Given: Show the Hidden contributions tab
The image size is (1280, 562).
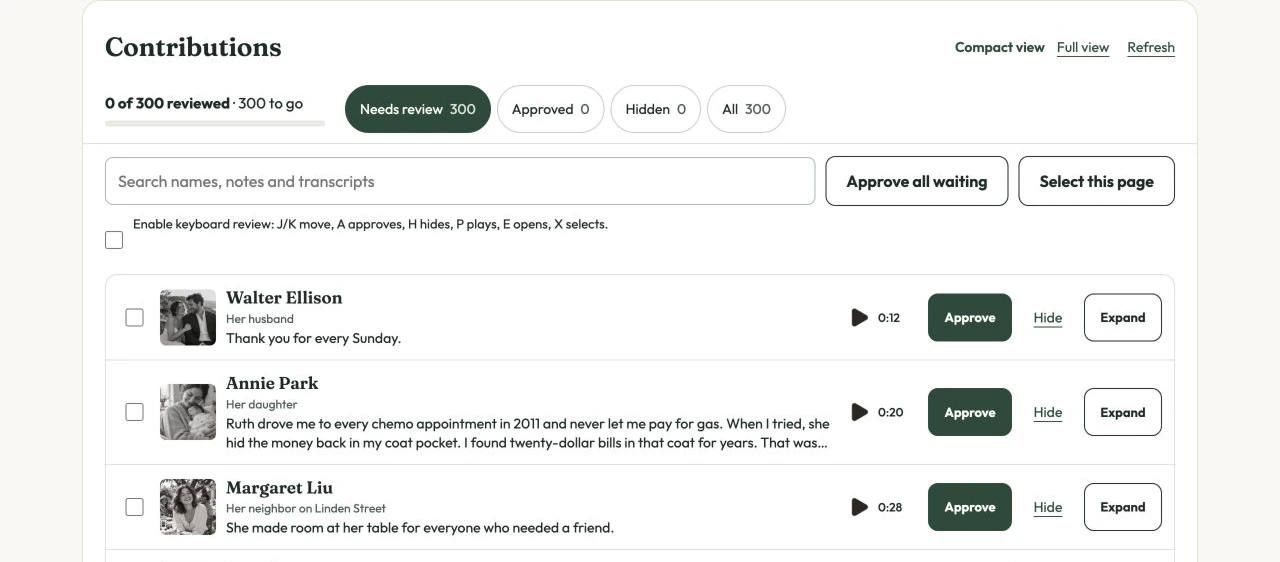Looking at the screenshot, I should click(x=656, y=109).
